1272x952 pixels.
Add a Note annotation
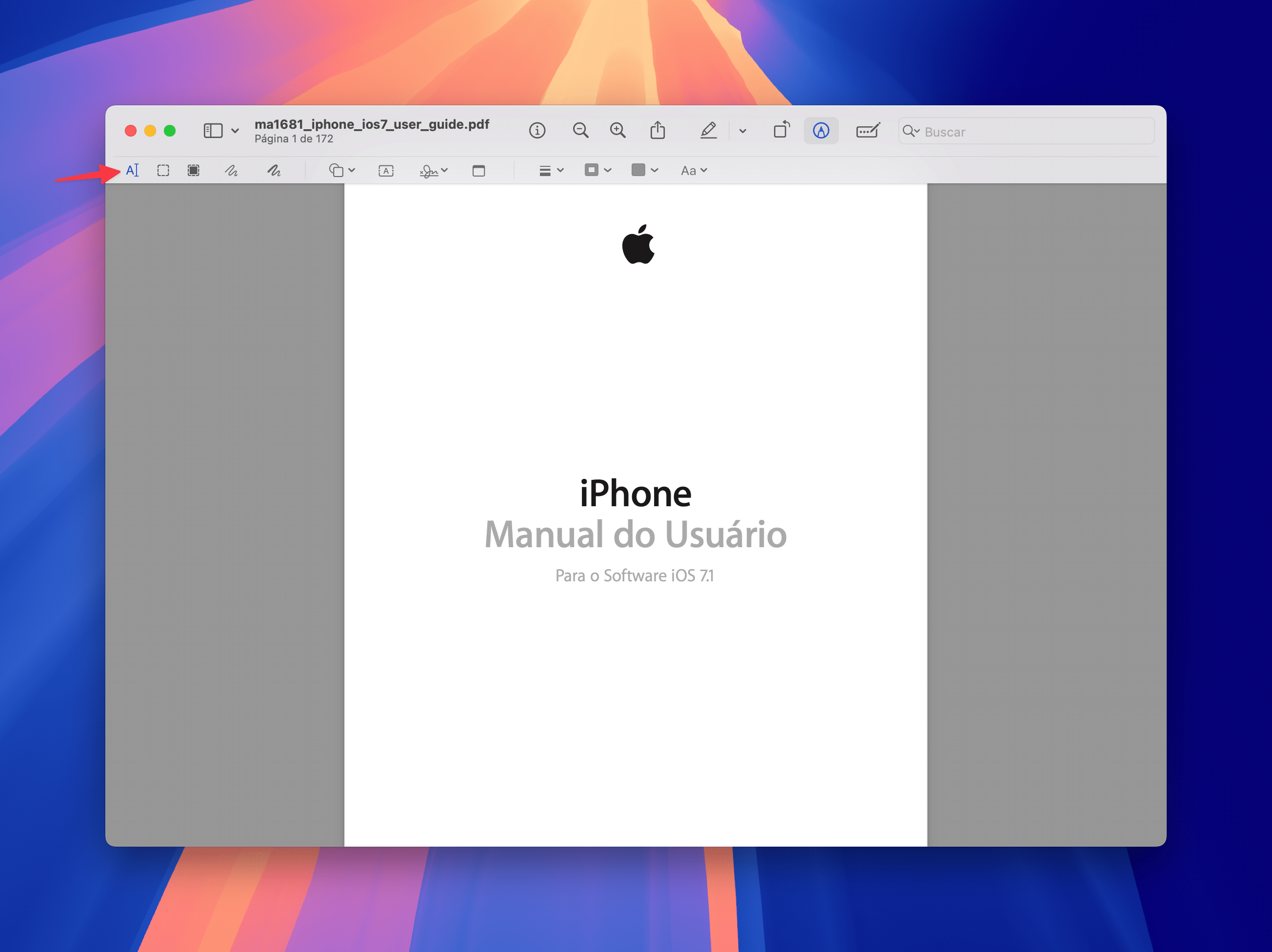tap(478, 171)
